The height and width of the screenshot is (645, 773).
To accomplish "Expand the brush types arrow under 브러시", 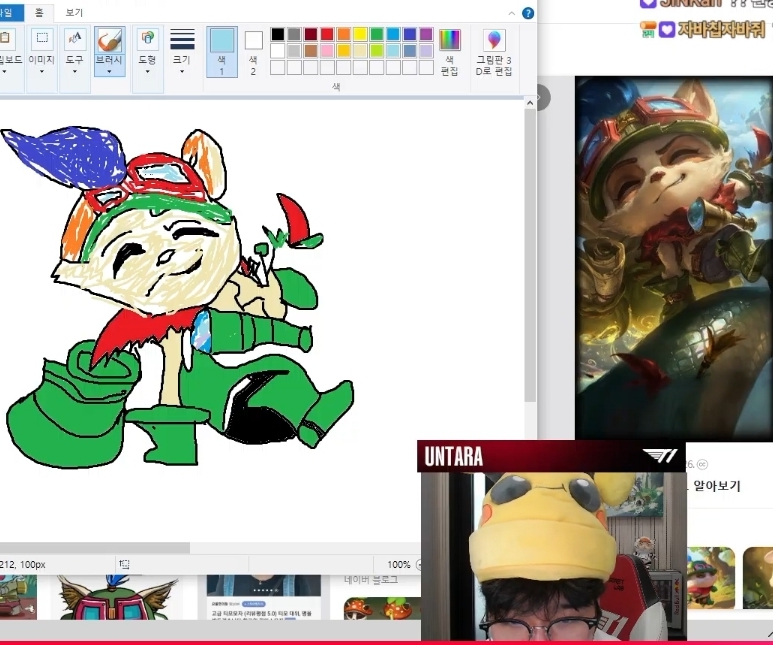I will click(x=109, y=71).
